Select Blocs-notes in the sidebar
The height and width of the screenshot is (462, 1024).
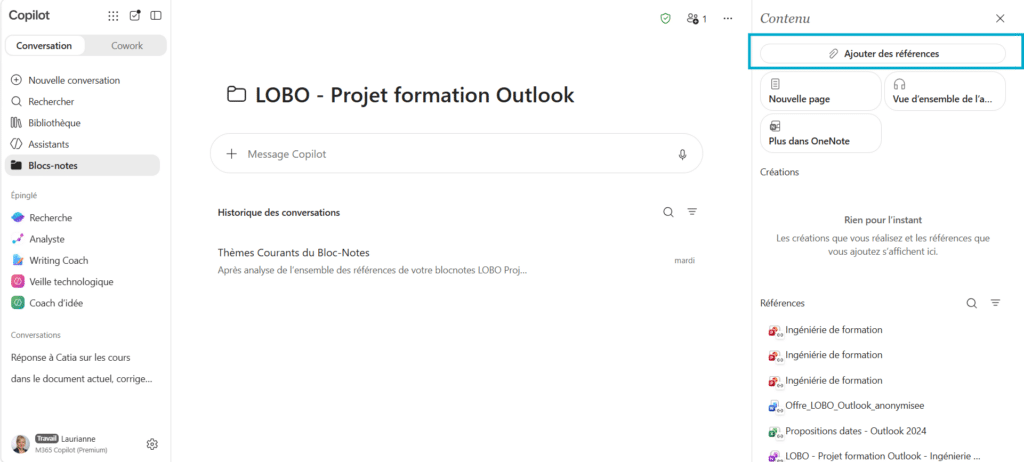(x=82, y=165)
